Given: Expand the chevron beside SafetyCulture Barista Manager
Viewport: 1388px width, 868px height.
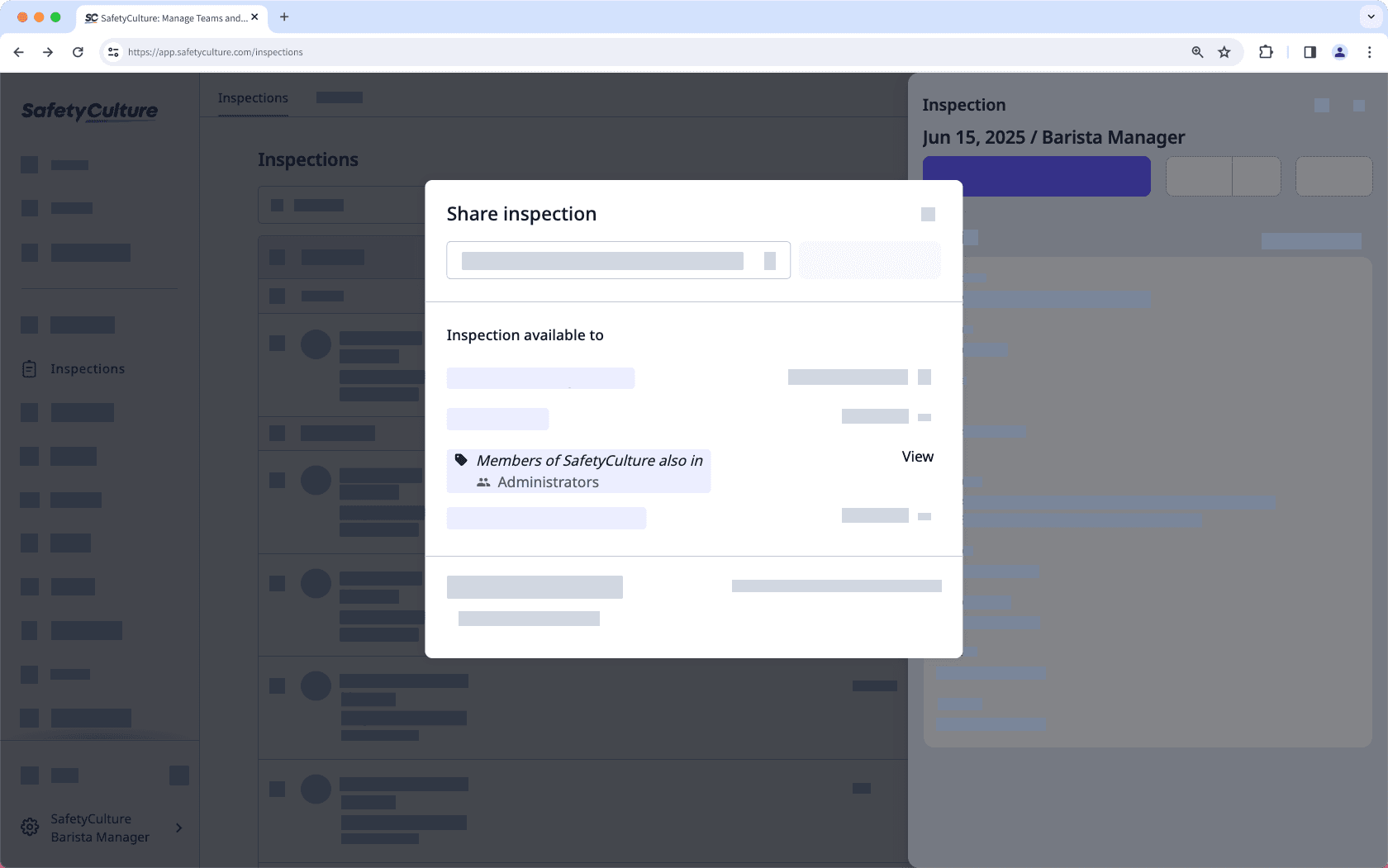Looking at the screenshot, I should [179, 827].
